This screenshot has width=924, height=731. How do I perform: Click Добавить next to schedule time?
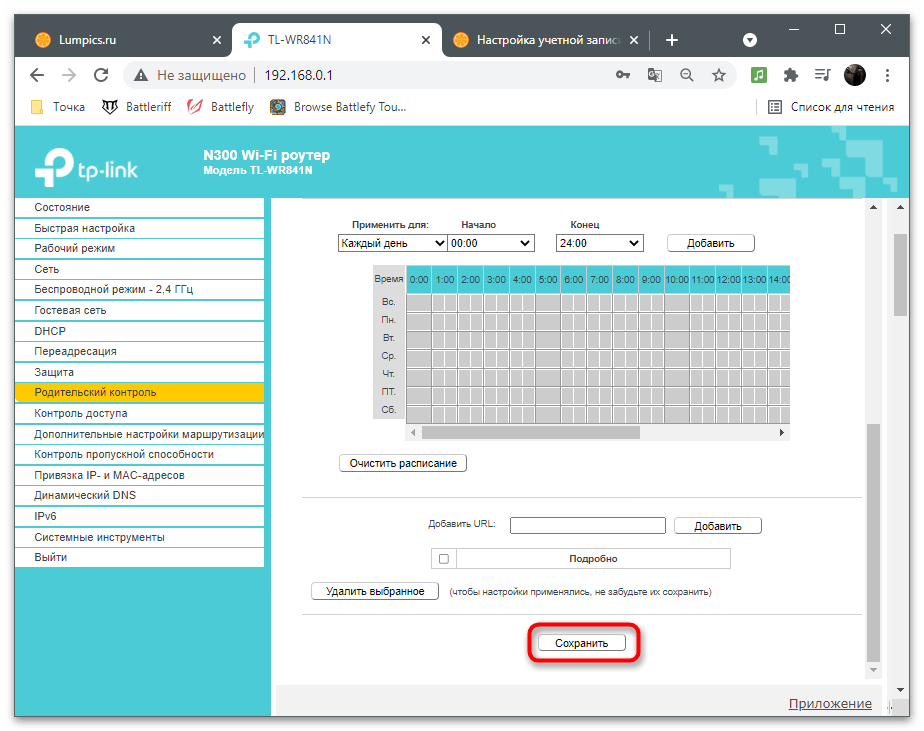[x=710, y=243]
